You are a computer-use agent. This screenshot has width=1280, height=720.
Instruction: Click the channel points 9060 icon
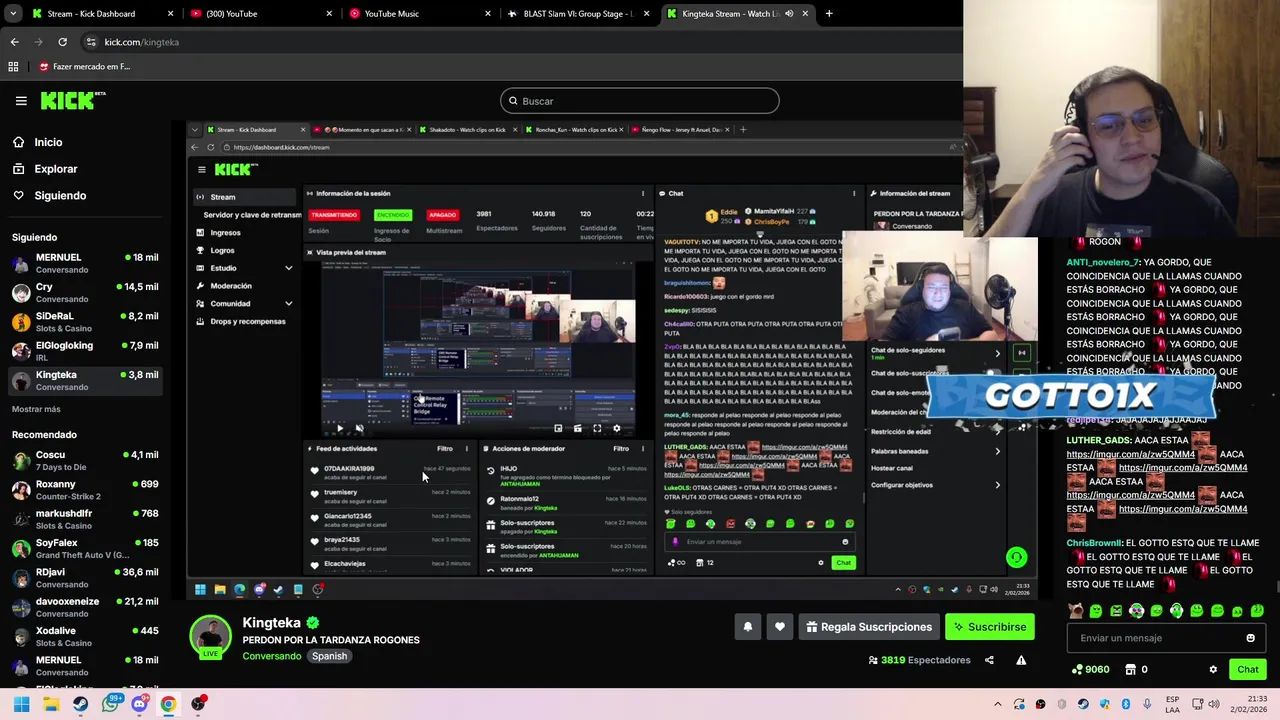point(1076,670)
